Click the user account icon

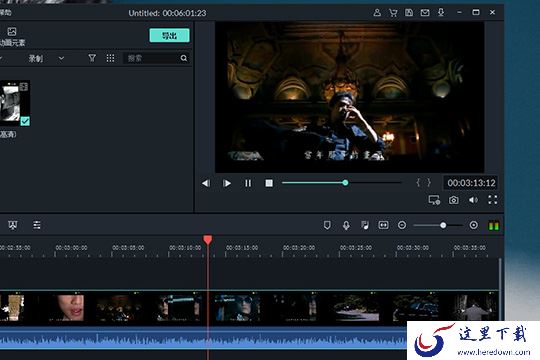tap(377, 13)
